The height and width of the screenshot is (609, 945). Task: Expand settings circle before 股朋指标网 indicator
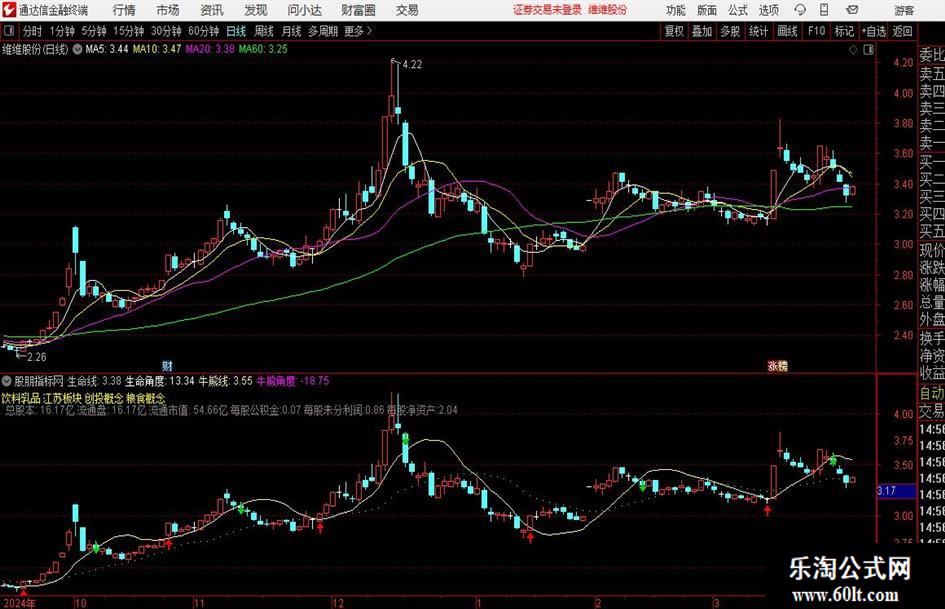click(7, 381)
